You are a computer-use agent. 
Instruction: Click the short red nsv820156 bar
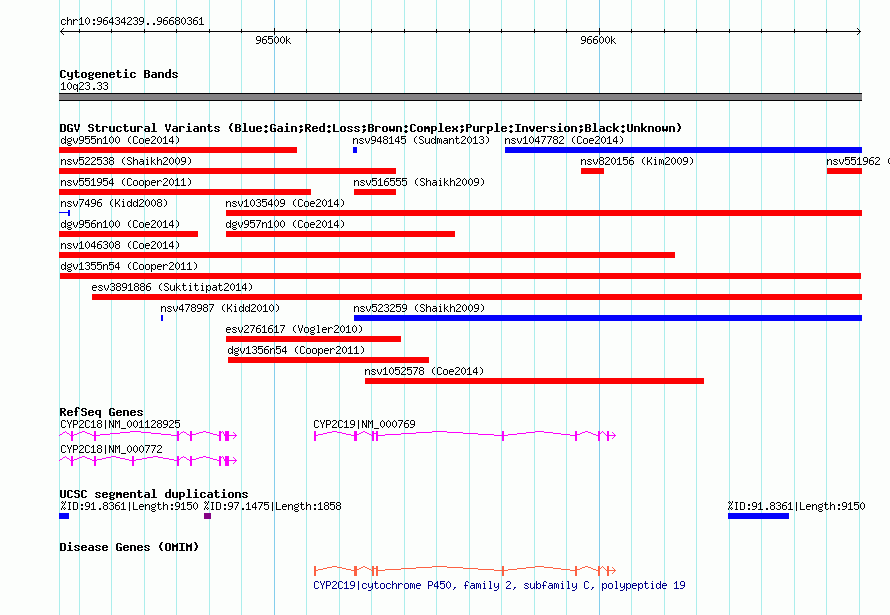tap(593, 171)
